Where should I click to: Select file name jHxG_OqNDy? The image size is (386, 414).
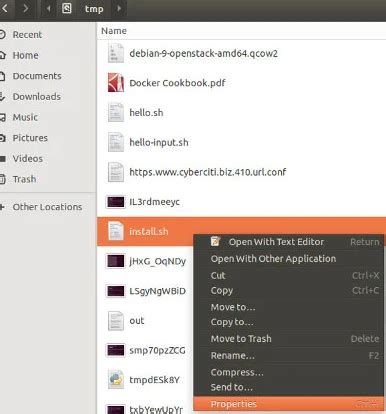click(158, 261)
